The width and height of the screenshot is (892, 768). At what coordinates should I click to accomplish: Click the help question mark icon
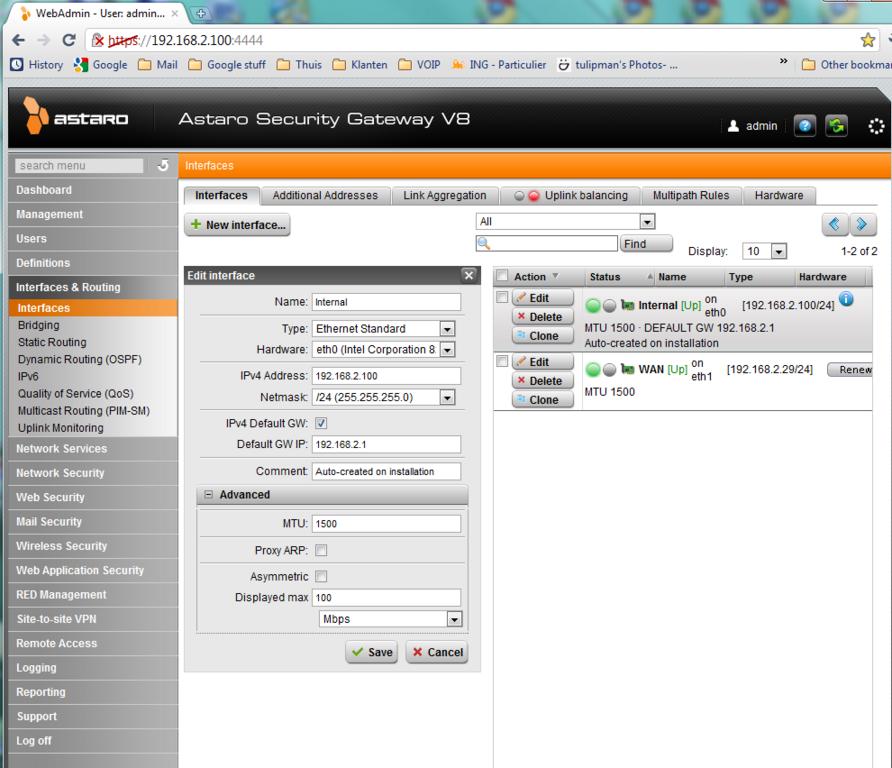805,126
